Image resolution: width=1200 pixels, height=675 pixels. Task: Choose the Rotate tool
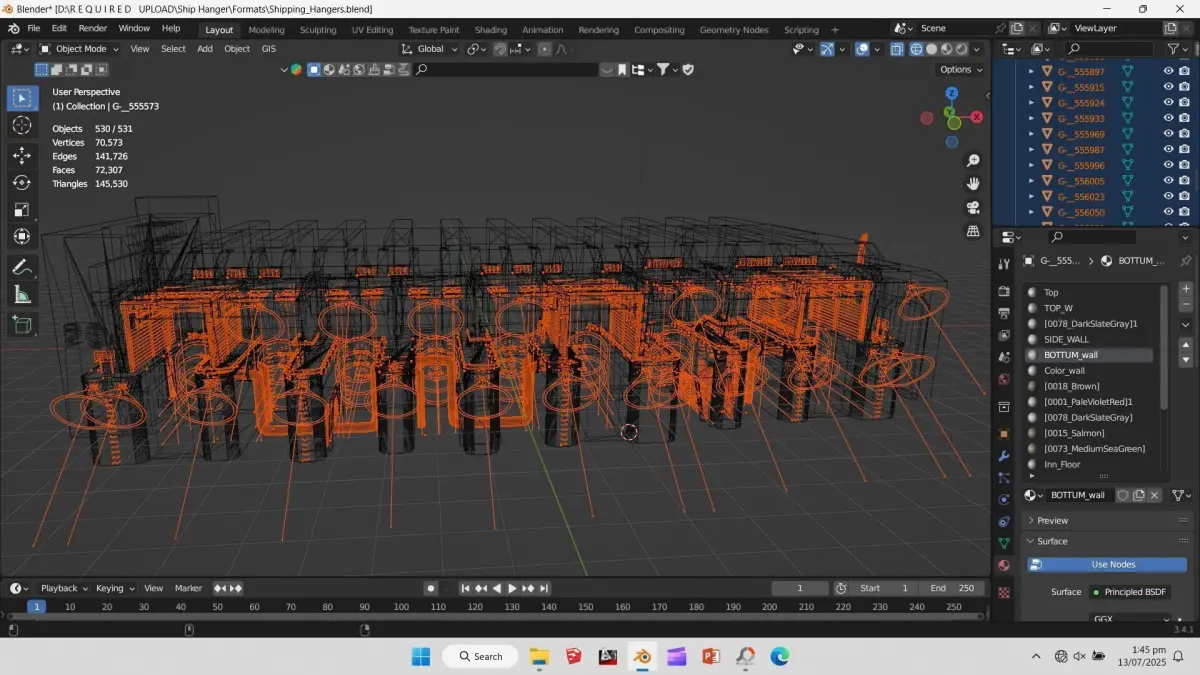tap(22, 182)
